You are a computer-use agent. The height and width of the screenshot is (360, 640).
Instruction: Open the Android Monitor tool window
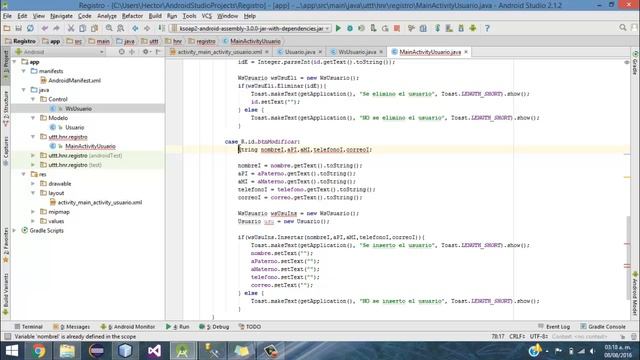pyautogui.click(x=128, y=327)
